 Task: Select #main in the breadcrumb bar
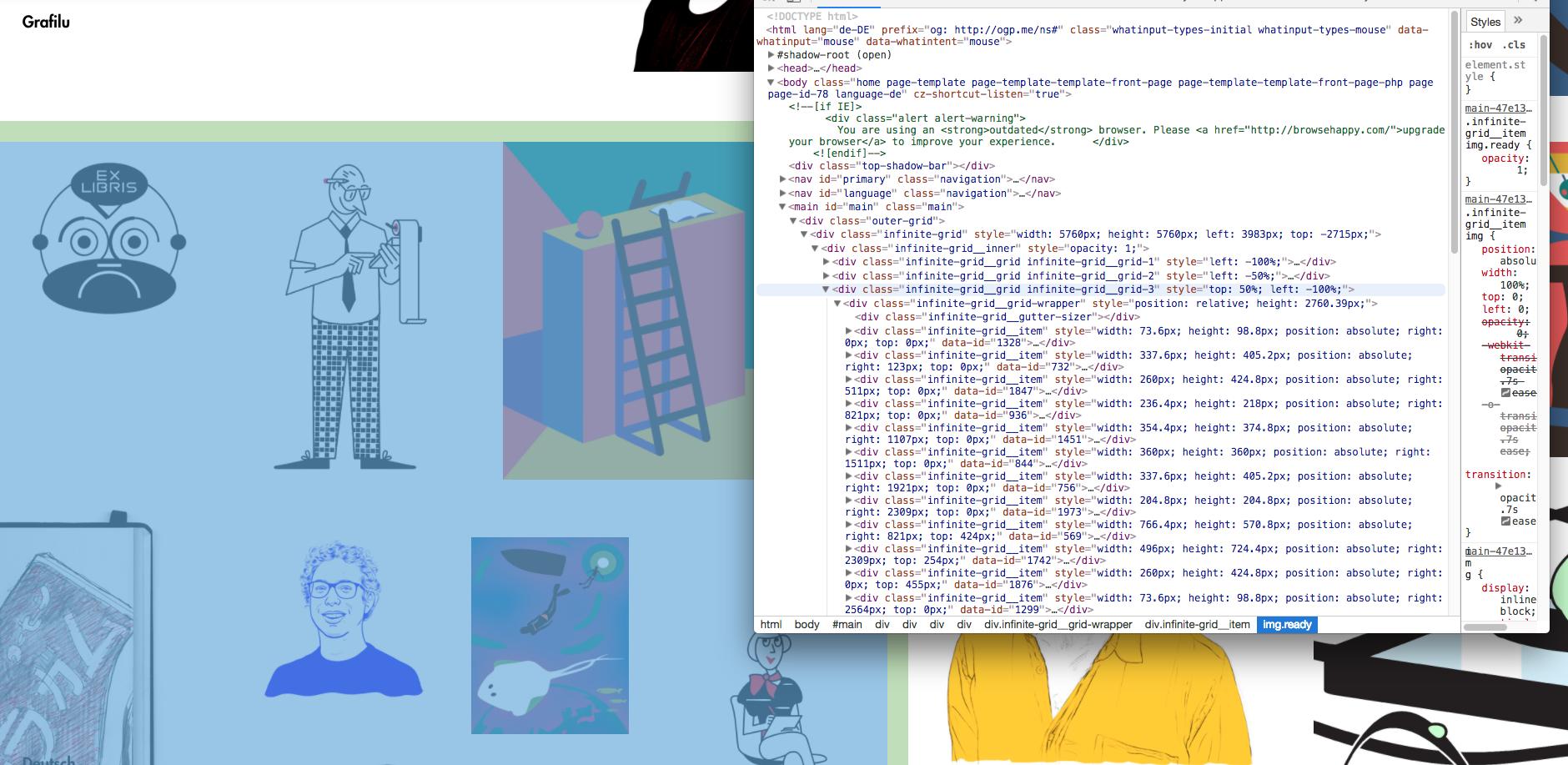point(847,625)
